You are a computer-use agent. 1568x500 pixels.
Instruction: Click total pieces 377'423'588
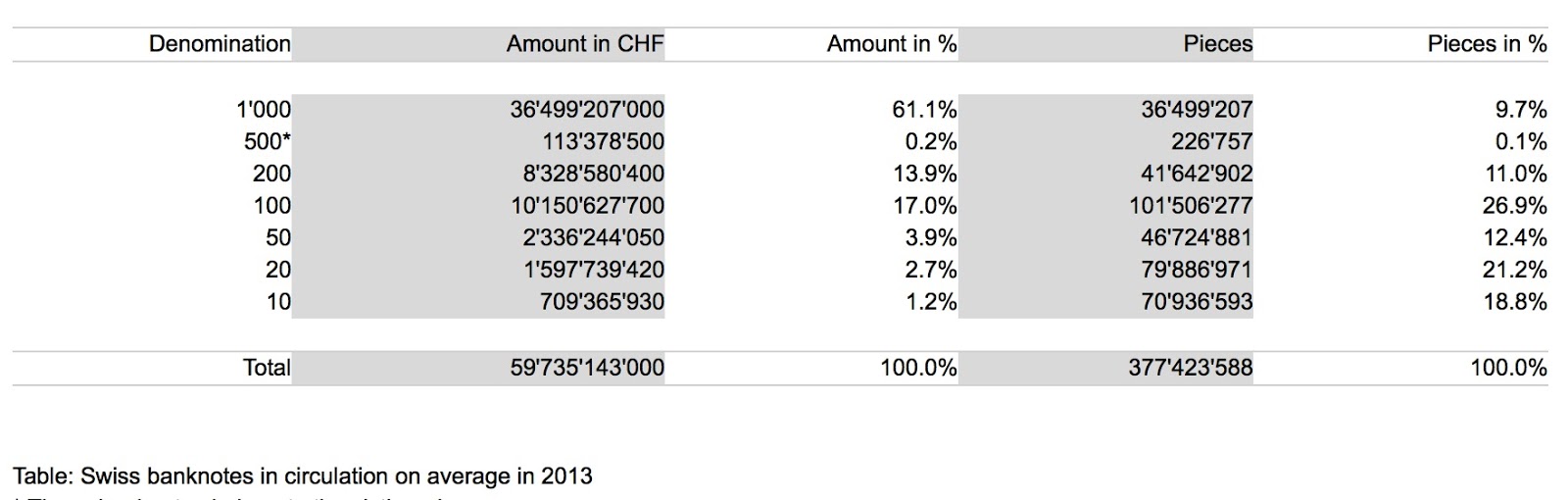(x=1191, y=368)
